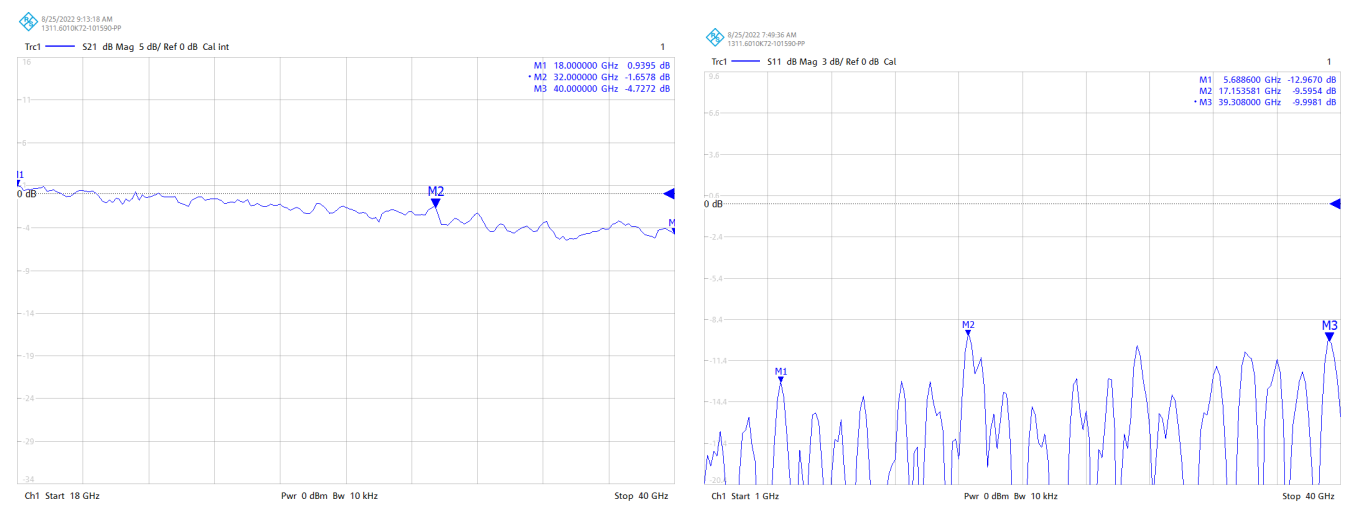The height and width of the screenshot is (532, 1369).
Task: Click the Start 18 GHz channel label
Action: coord(62,496)
